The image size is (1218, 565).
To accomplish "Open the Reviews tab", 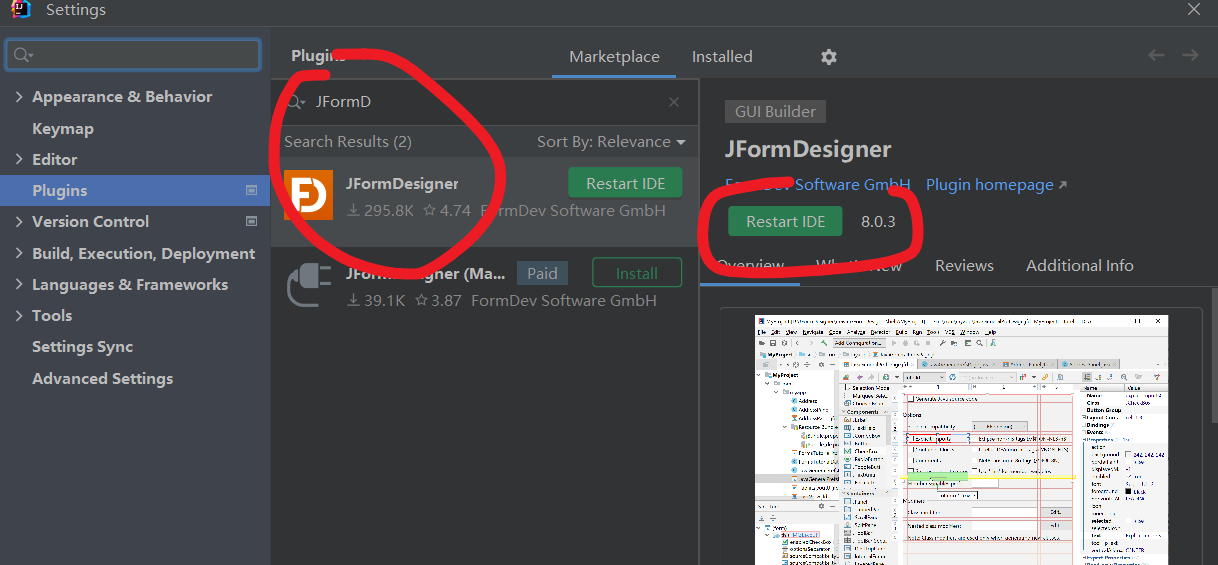I will coord(964,265).
